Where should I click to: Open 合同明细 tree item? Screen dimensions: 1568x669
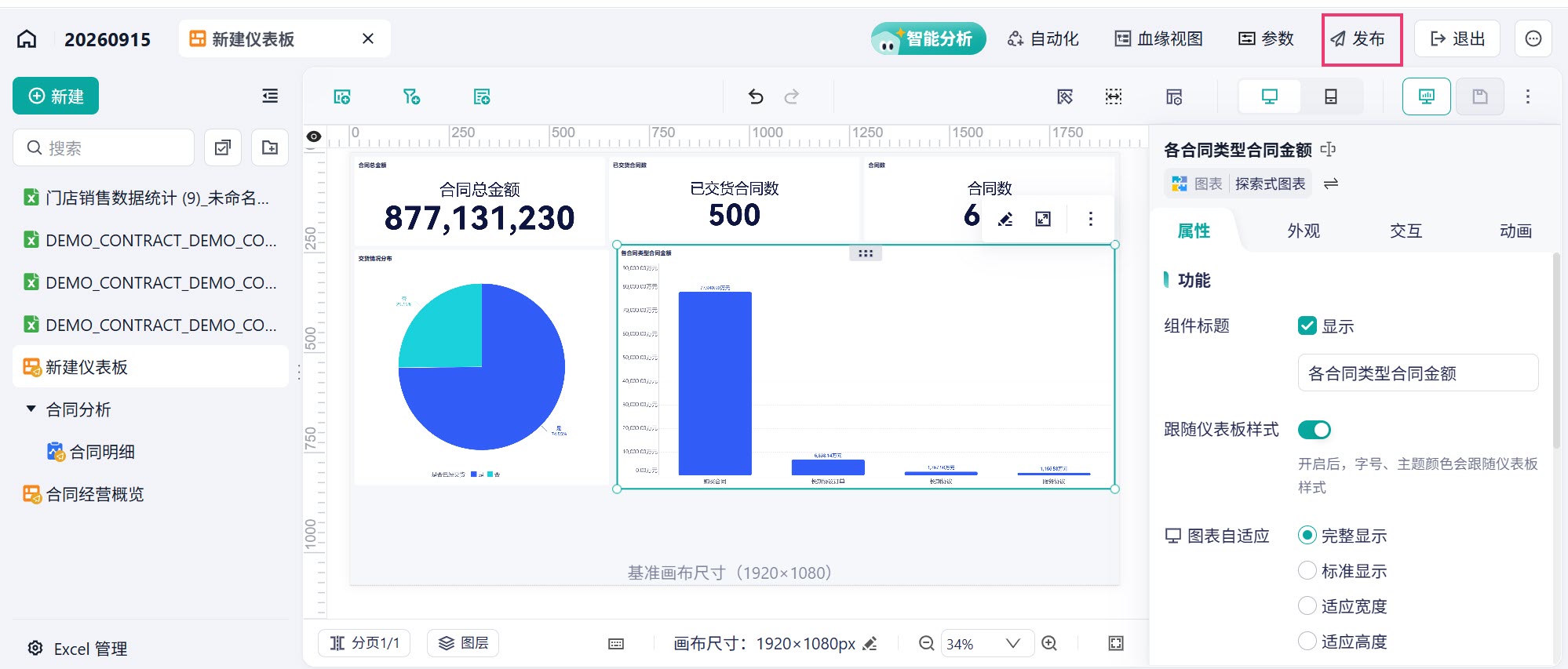pyautogui.click(x=91, y=452)
